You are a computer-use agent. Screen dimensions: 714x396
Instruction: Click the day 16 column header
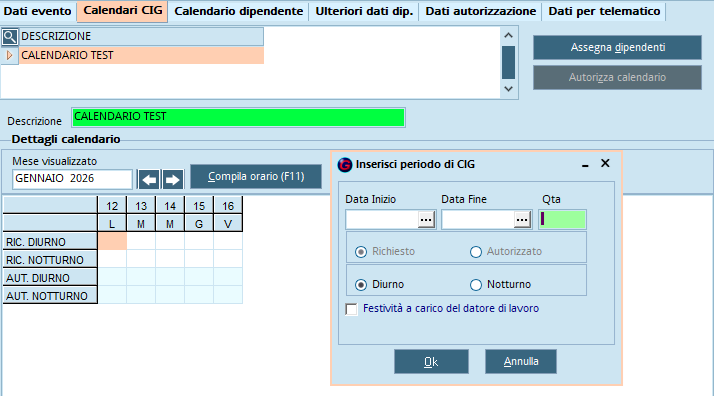coord(228,206)
